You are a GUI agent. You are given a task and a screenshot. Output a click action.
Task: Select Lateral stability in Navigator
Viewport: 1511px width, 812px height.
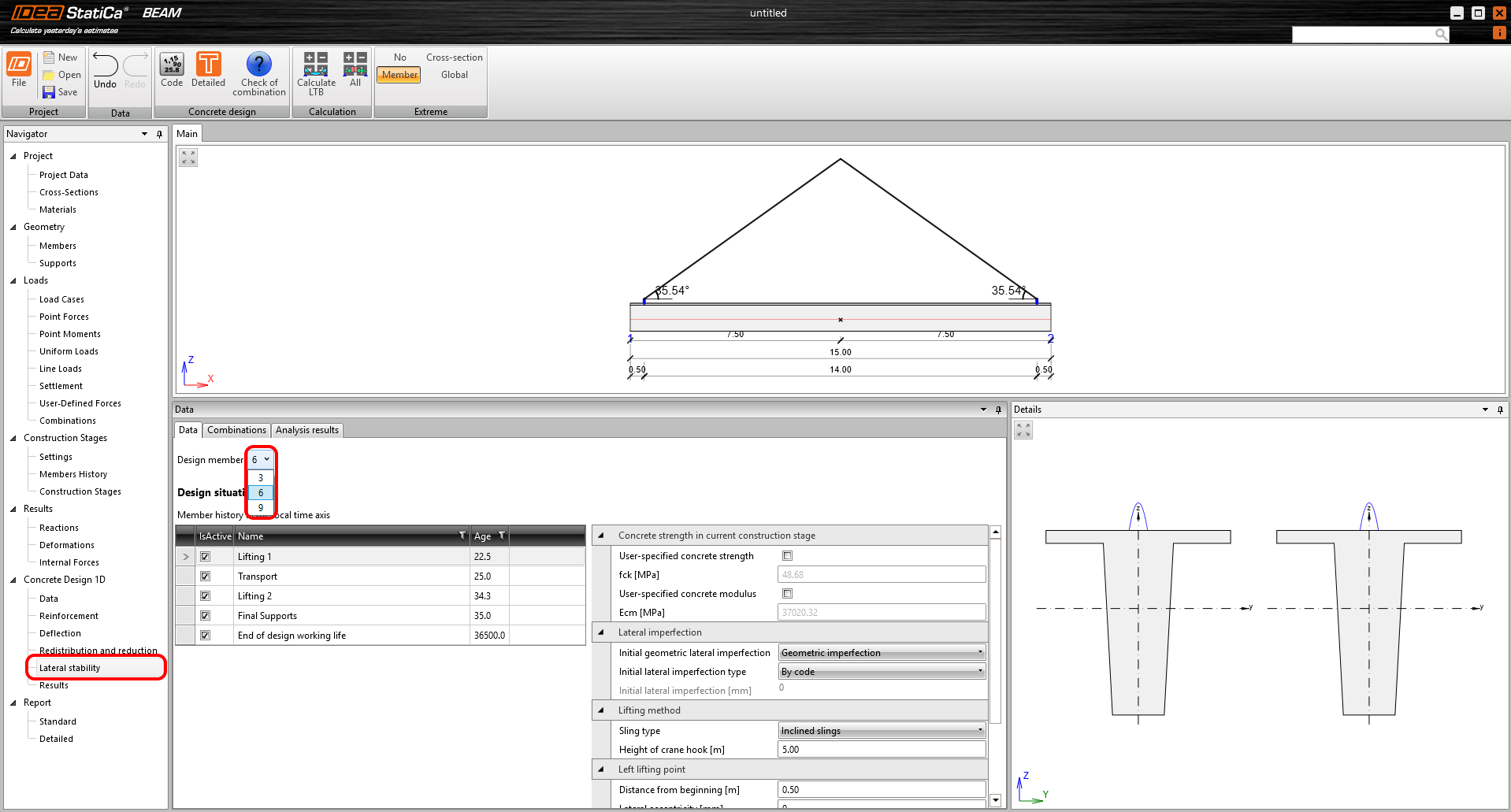pos(70,668)
